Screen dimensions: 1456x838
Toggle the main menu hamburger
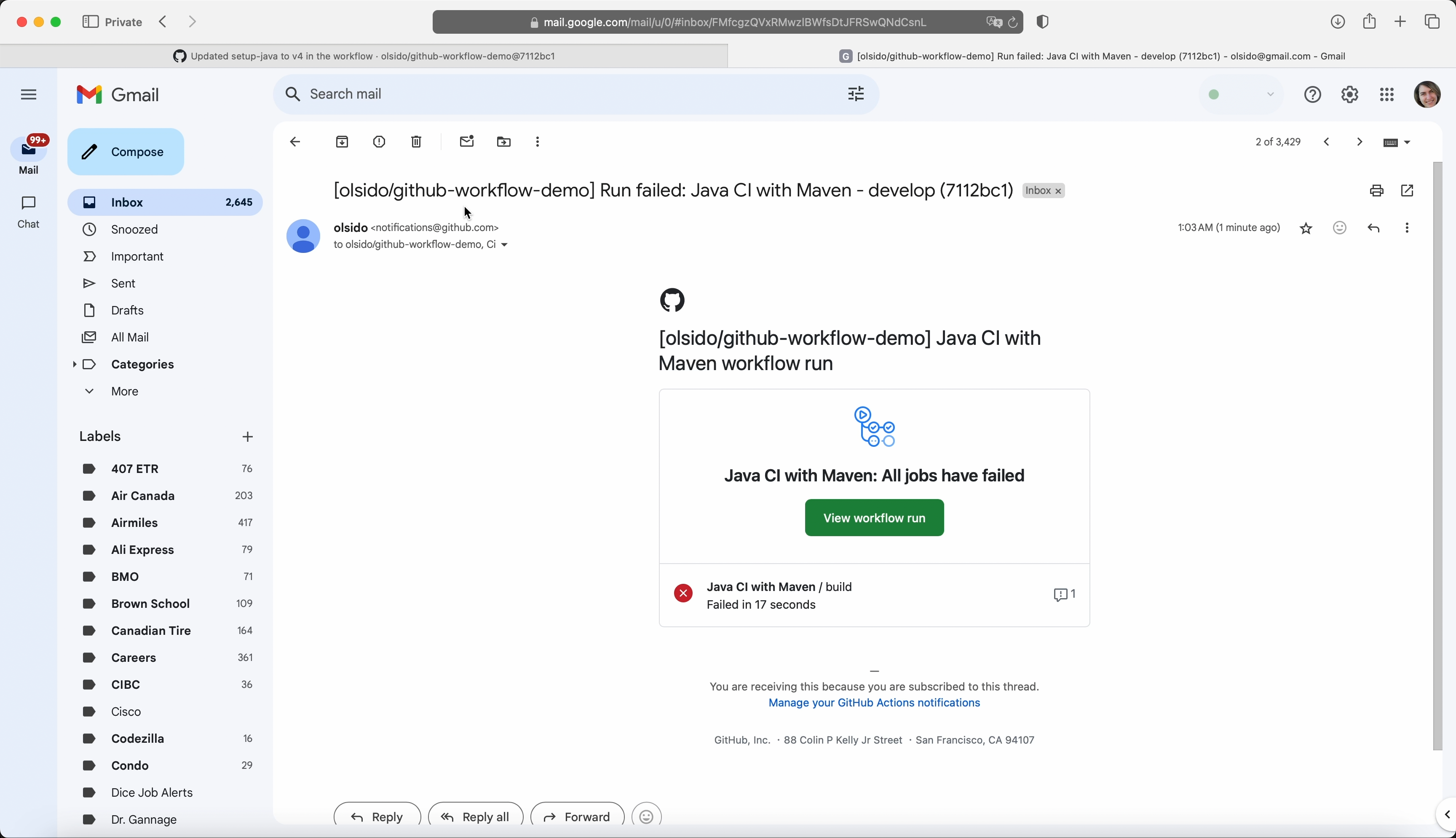28,94
